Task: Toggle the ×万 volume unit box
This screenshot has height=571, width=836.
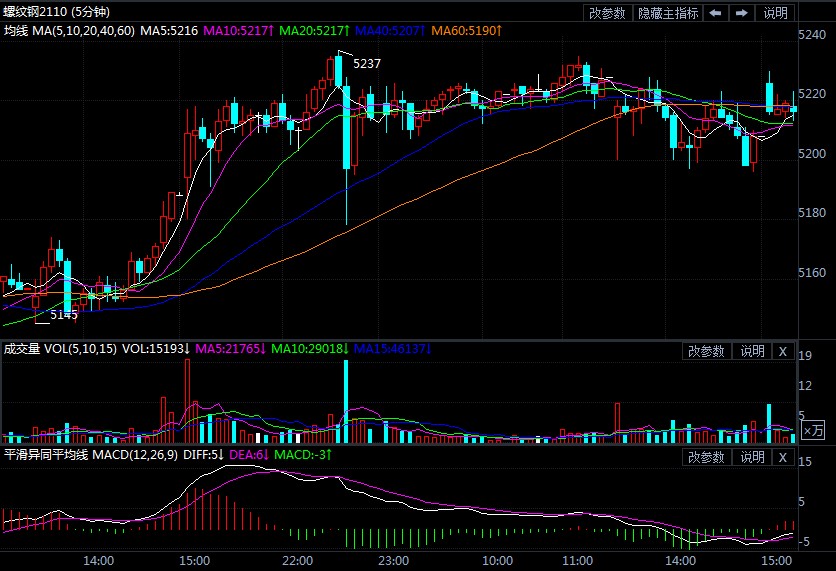Action: click(785, 430)
